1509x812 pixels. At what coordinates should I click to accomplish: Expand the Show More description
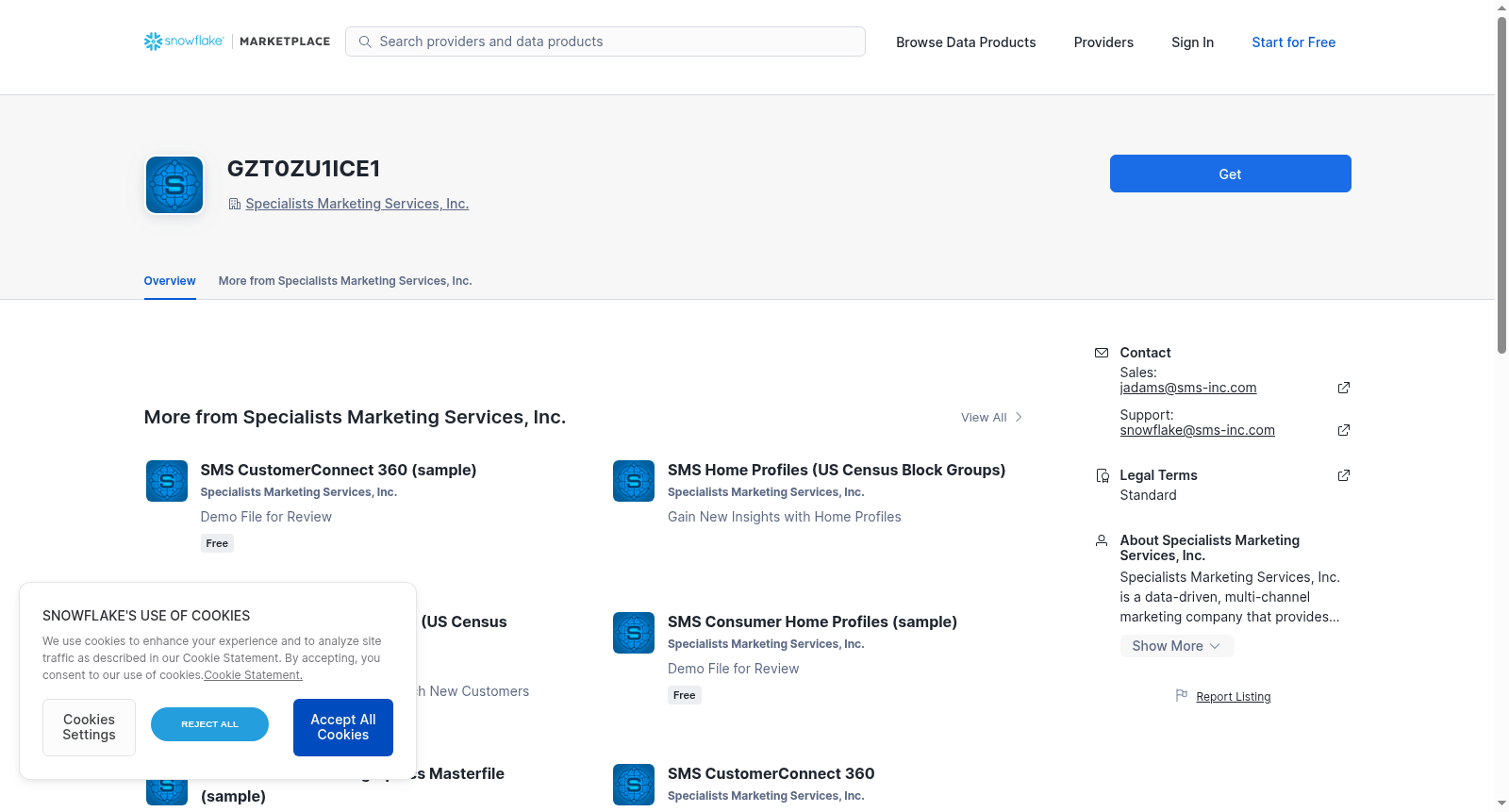[x=1177, y=646]
